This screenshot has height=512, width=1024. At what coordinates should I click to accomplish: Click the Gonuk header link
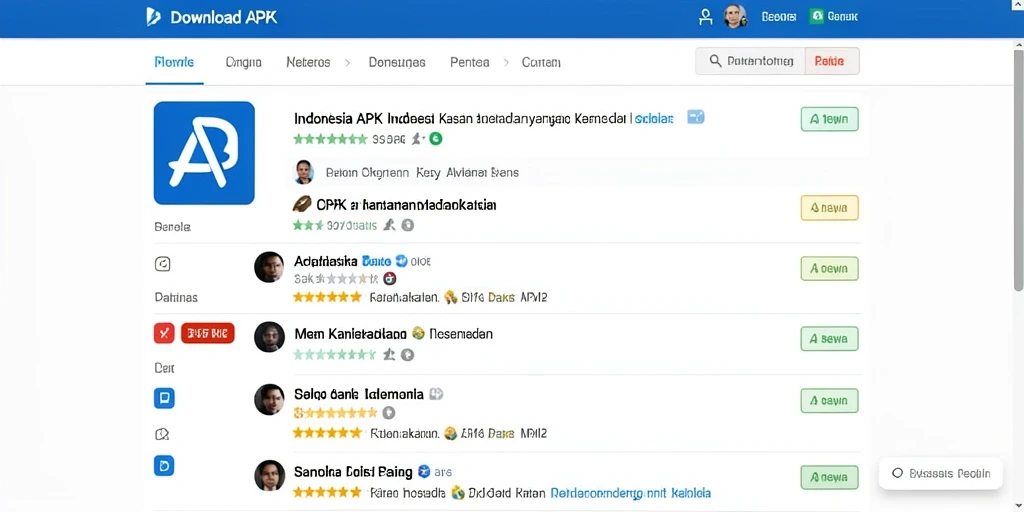point(842,17)
